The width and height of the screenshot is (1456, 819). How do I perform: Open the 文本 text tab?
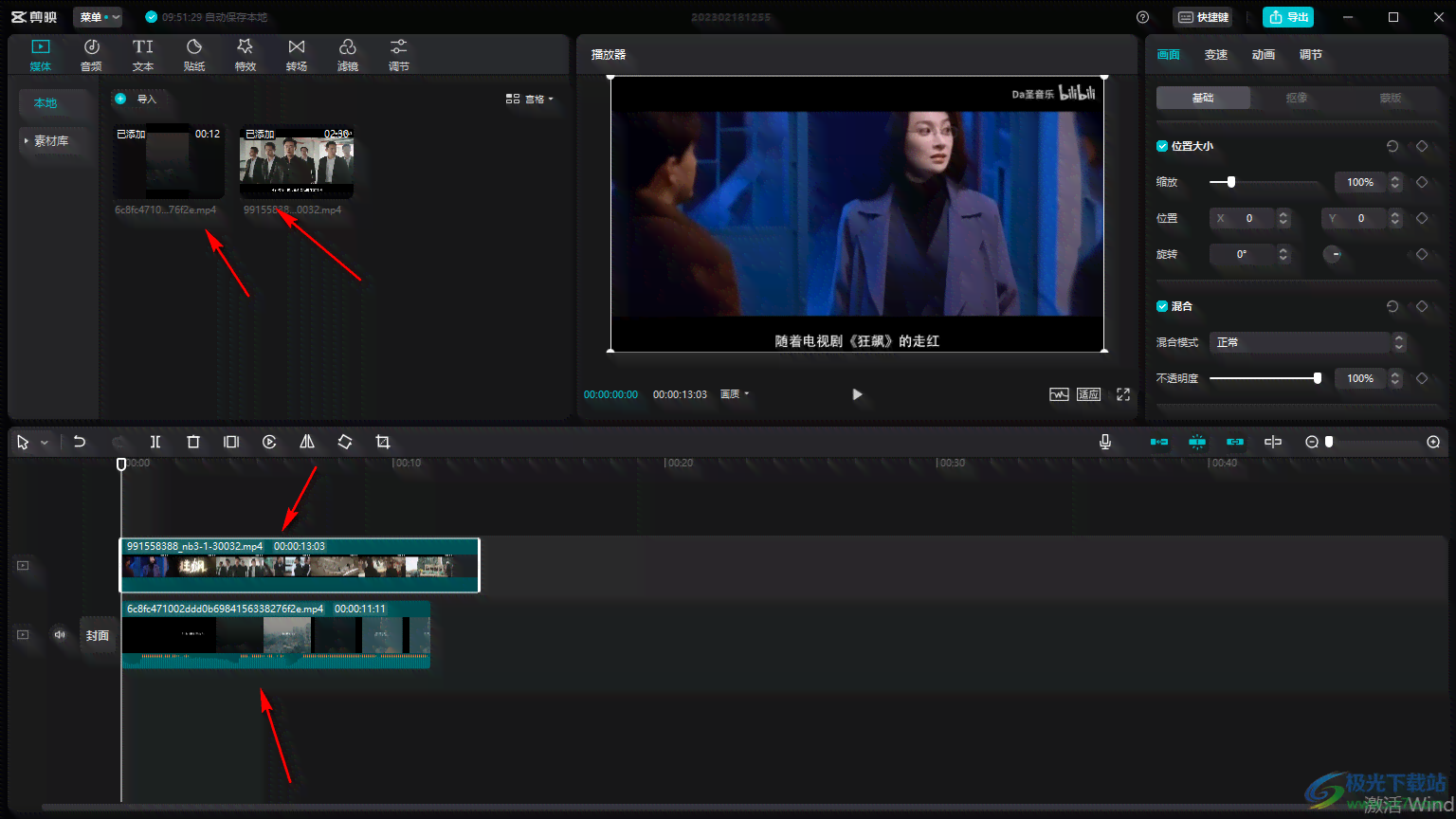(143, 55)
